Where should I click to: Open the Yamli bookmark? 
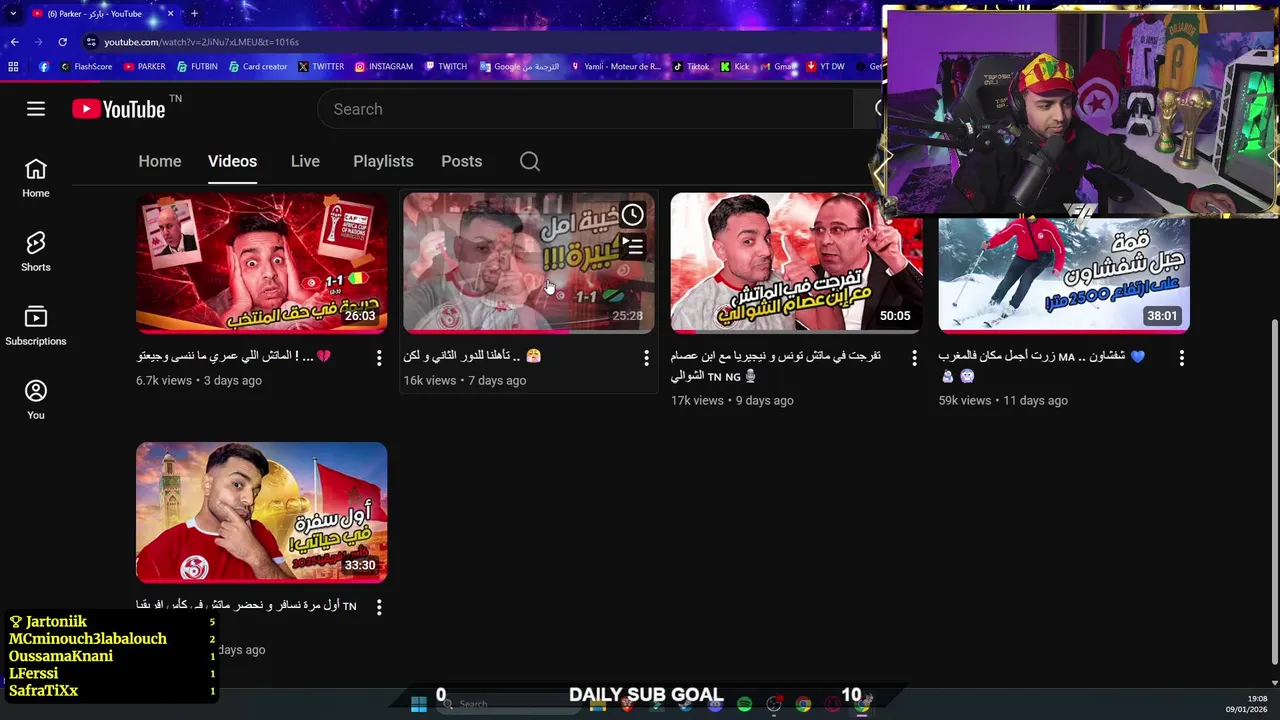point(615,67)
